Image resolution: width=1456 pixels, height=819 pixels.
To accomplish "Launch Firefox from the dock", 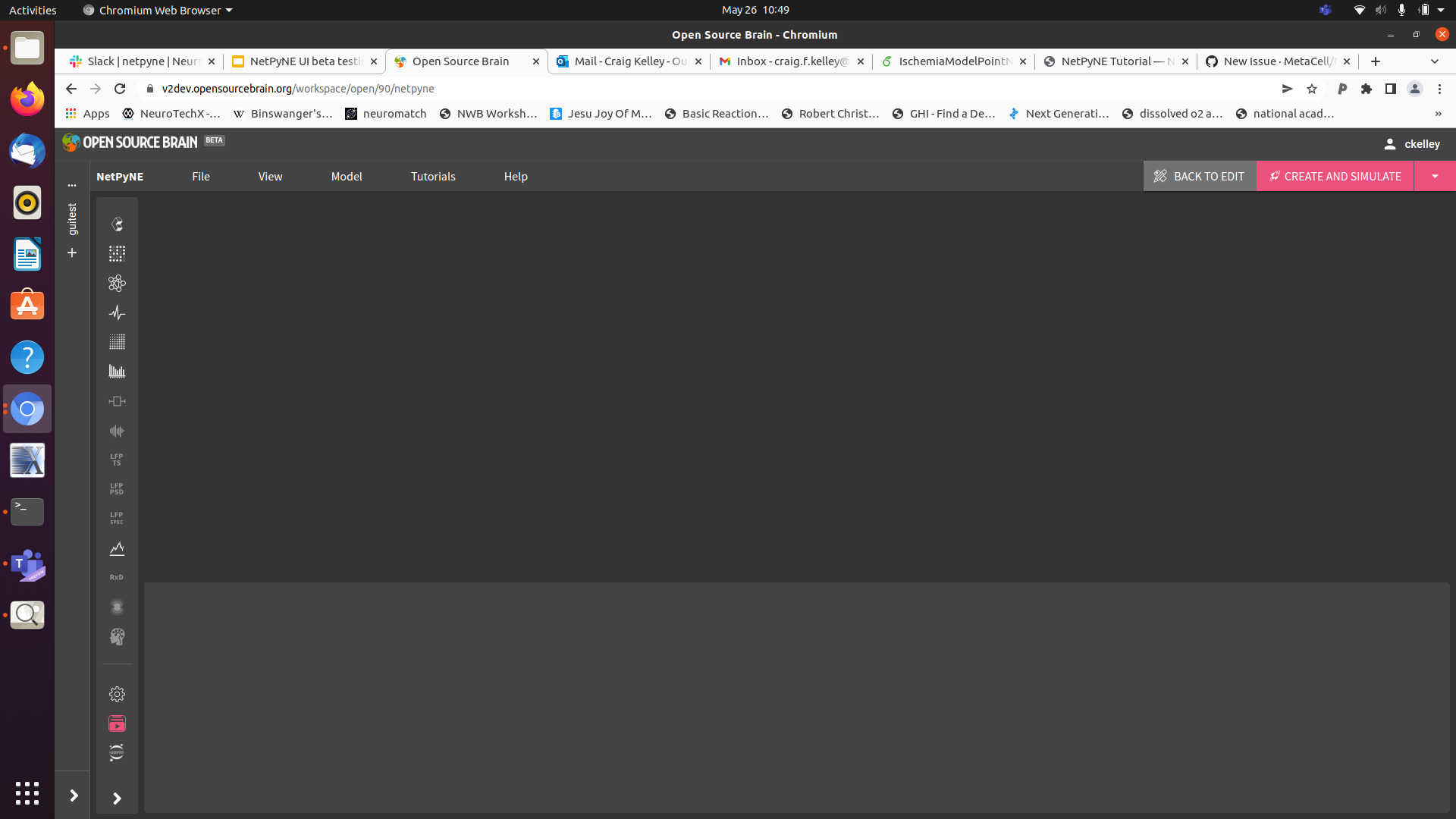I will (27, 99).
